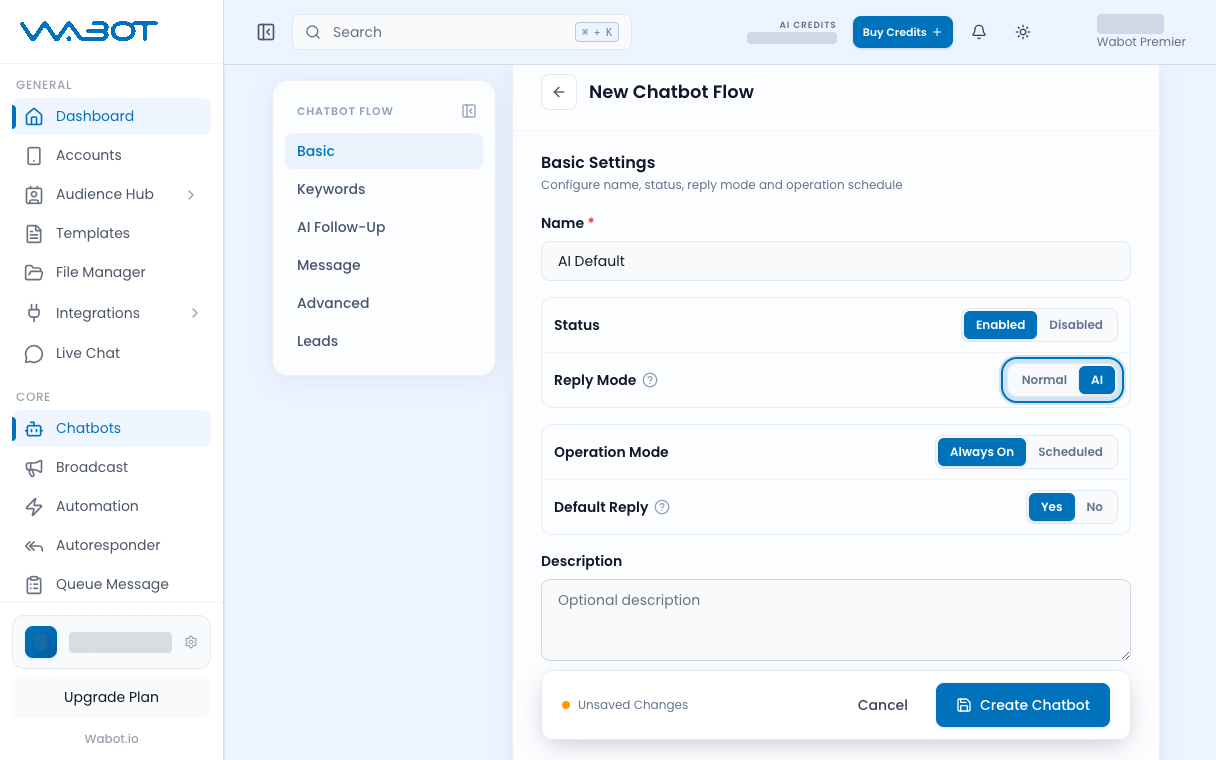Go to Broadcast in the sidebar

111,467
